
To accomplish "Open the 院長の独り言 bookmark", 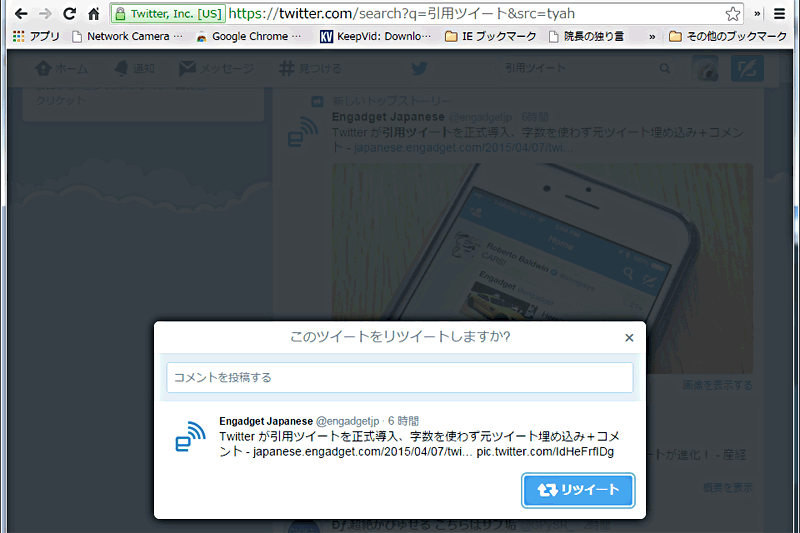I will [x=586, y=36].
